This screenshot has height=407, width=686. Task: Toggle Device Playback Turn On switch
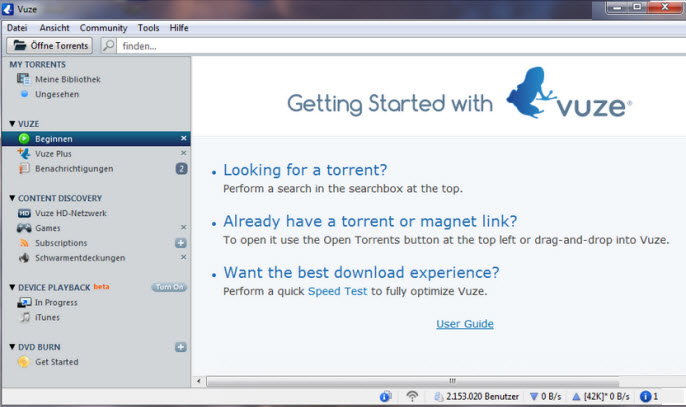click(169, 287)
